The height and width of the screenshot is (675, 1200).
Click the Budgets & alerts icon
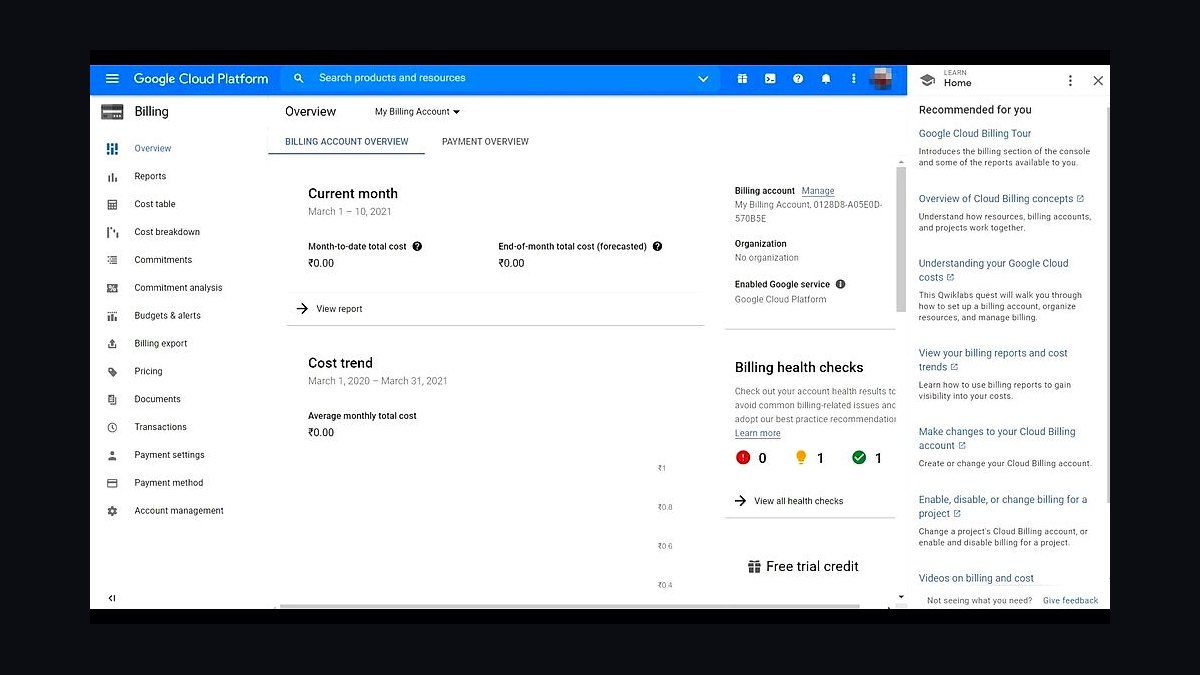(x=112, y=316)
